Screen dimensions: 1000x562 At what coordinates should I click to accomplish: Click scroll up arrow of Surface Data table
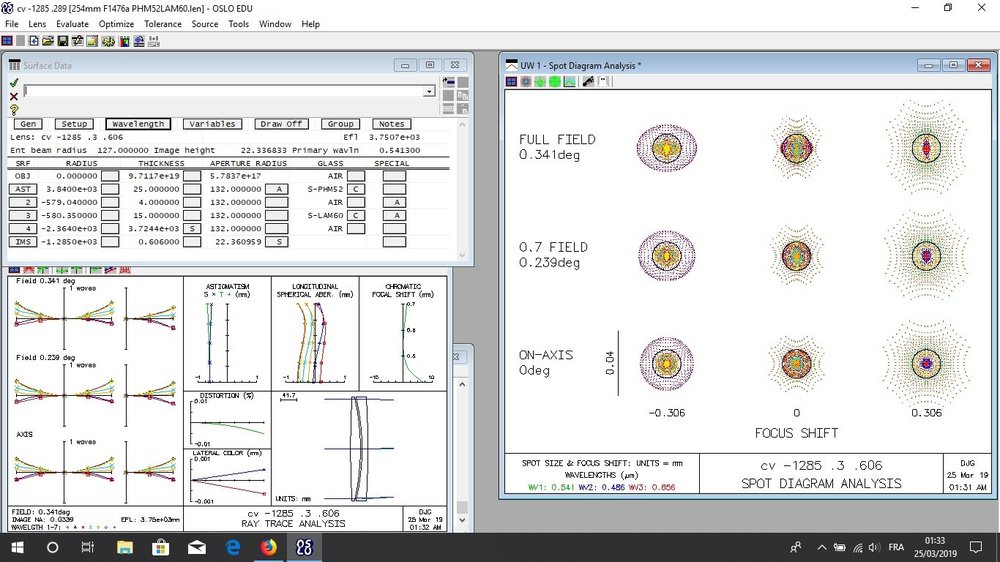click(x=462, y=124)
